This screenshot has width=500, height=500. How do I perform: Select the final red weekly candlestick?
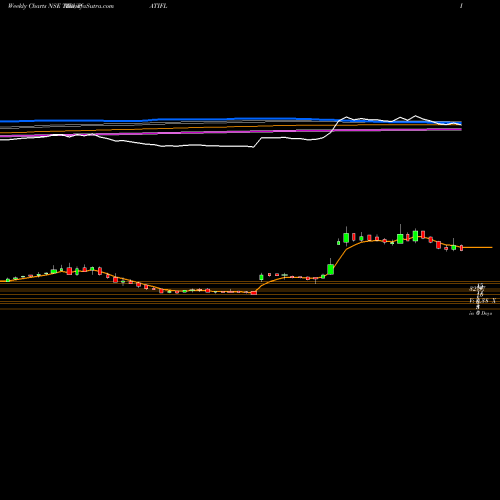tap(462, 248)
